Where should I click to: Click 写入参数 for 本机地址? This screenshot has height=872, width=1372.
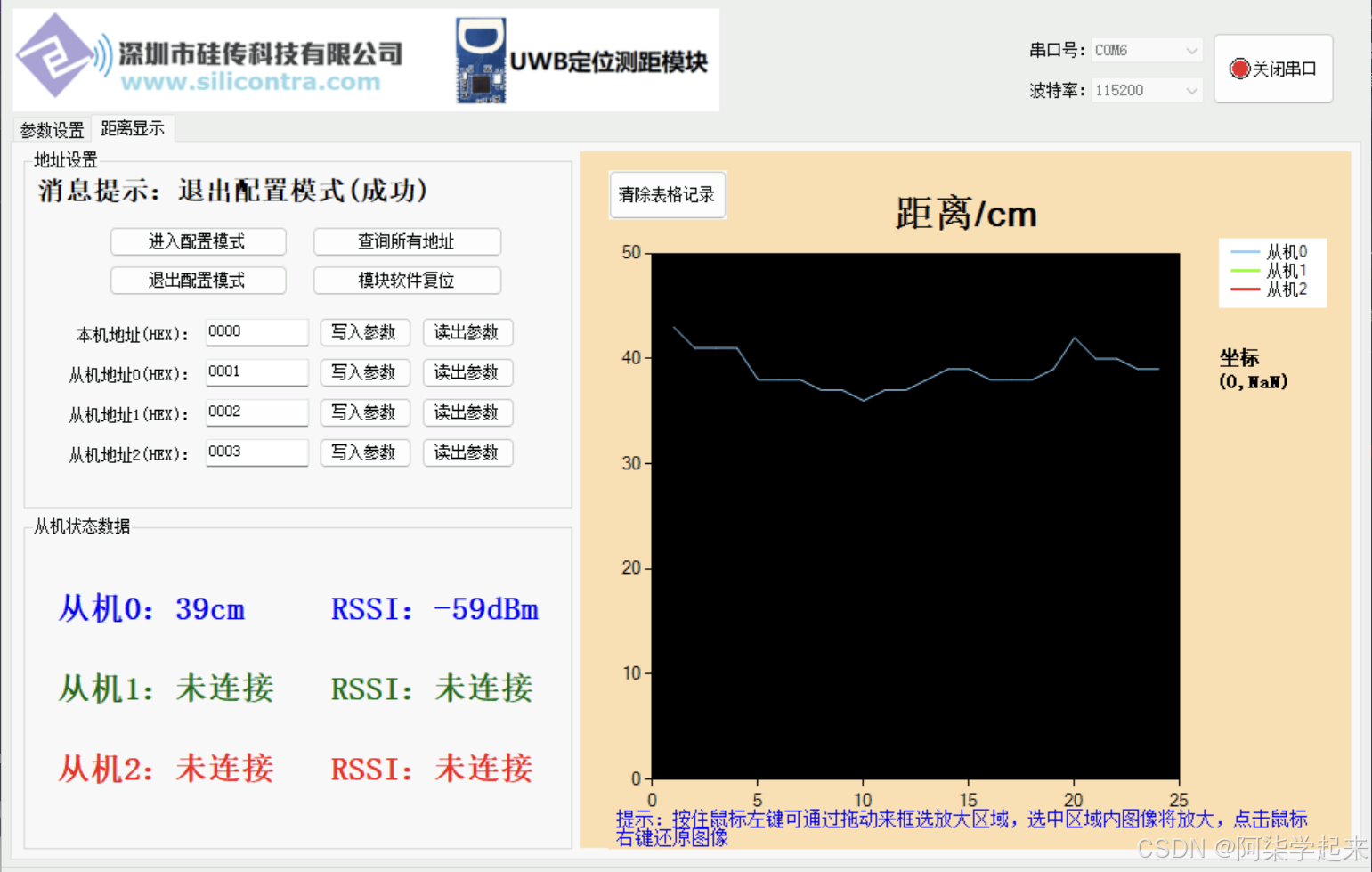pos(364,332)
